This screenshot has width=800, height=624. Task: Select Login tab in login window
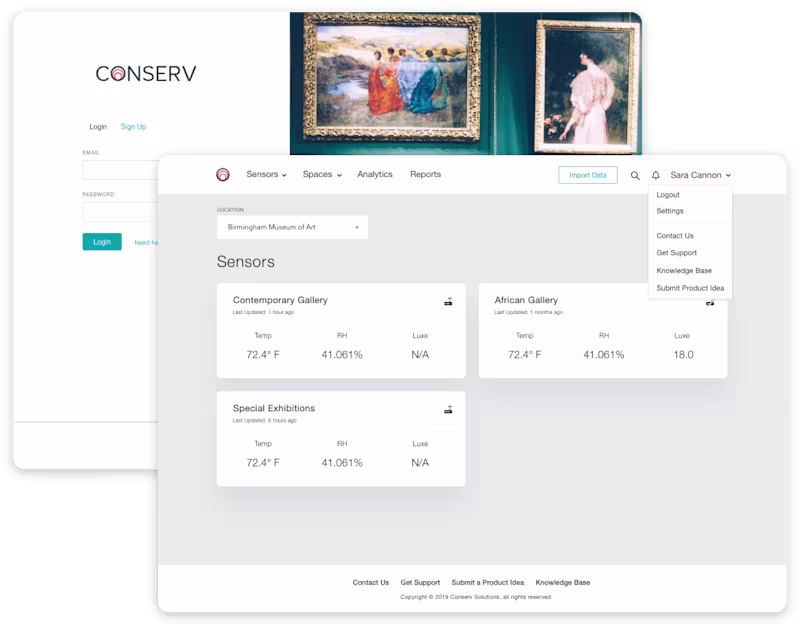click(x=98, y=127)
